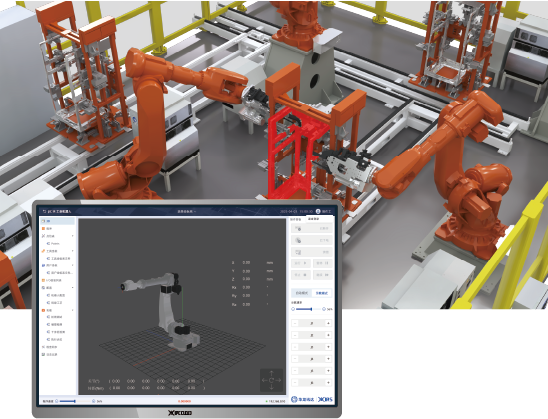Click the red status value in the bottom bar
This screenshot has width=548, height=419.
pyautogui.click(x=184, y=401)
